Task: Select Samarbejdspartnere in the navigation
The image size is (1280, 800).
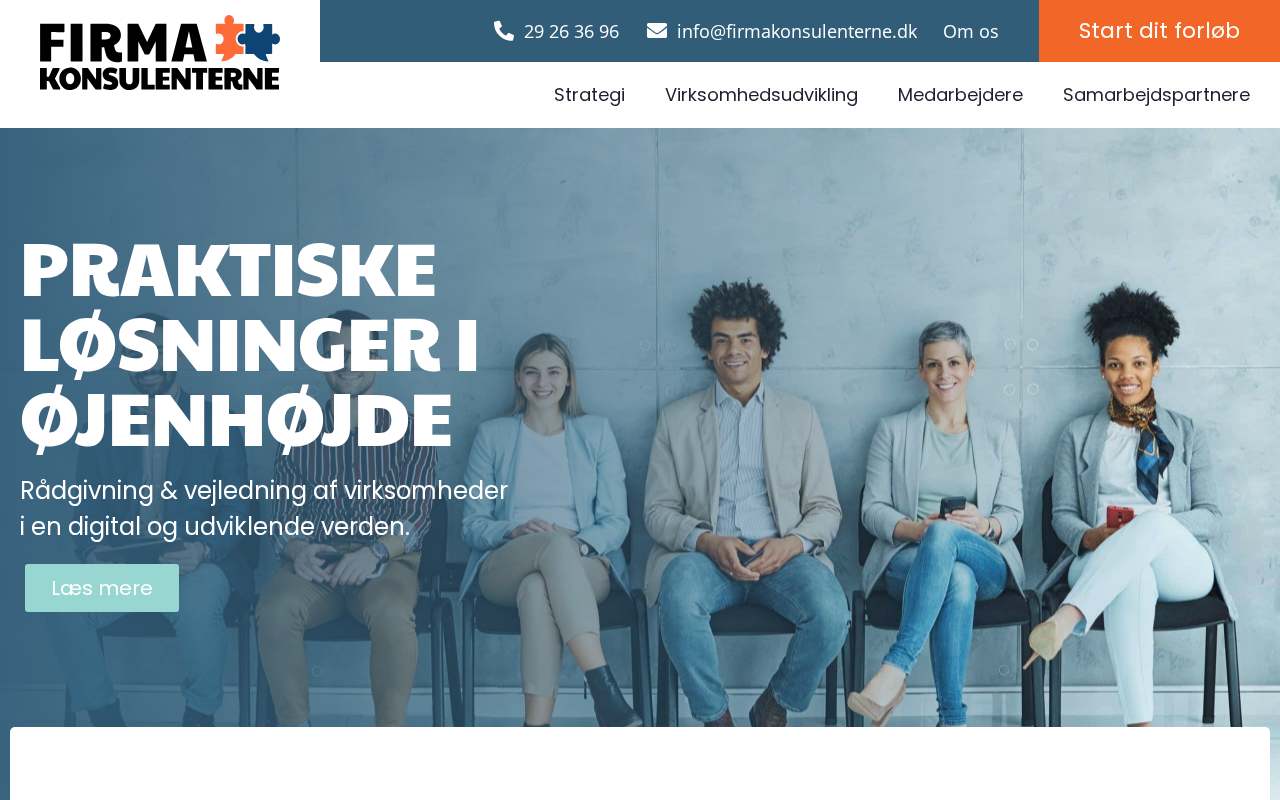Action: (1156, 95)
